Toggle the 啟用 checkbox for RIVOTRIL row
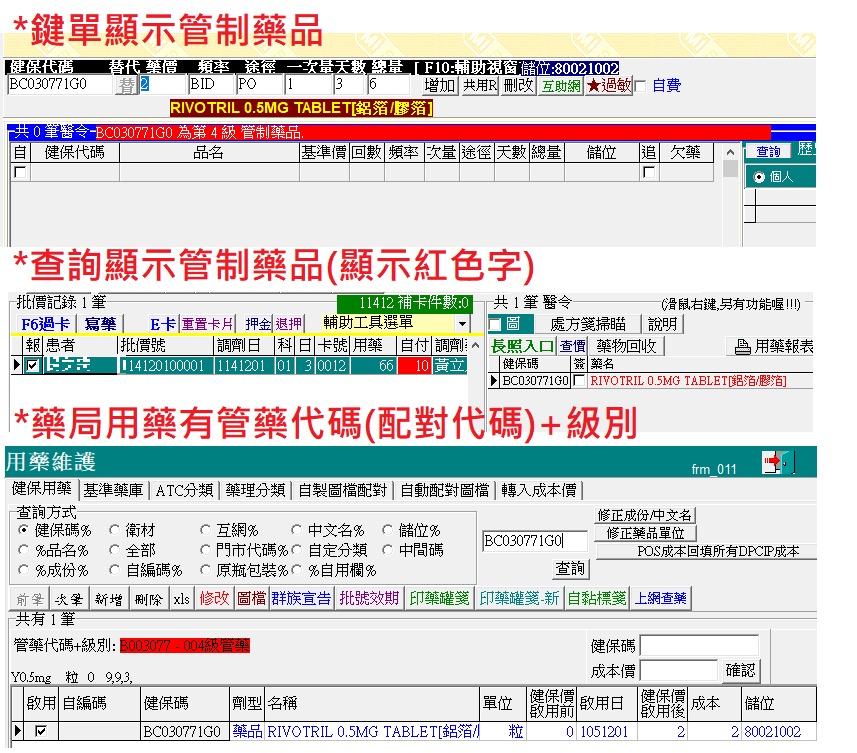Image resolution: width=857 pixels, height=753 pixels. tap(40, 732)
